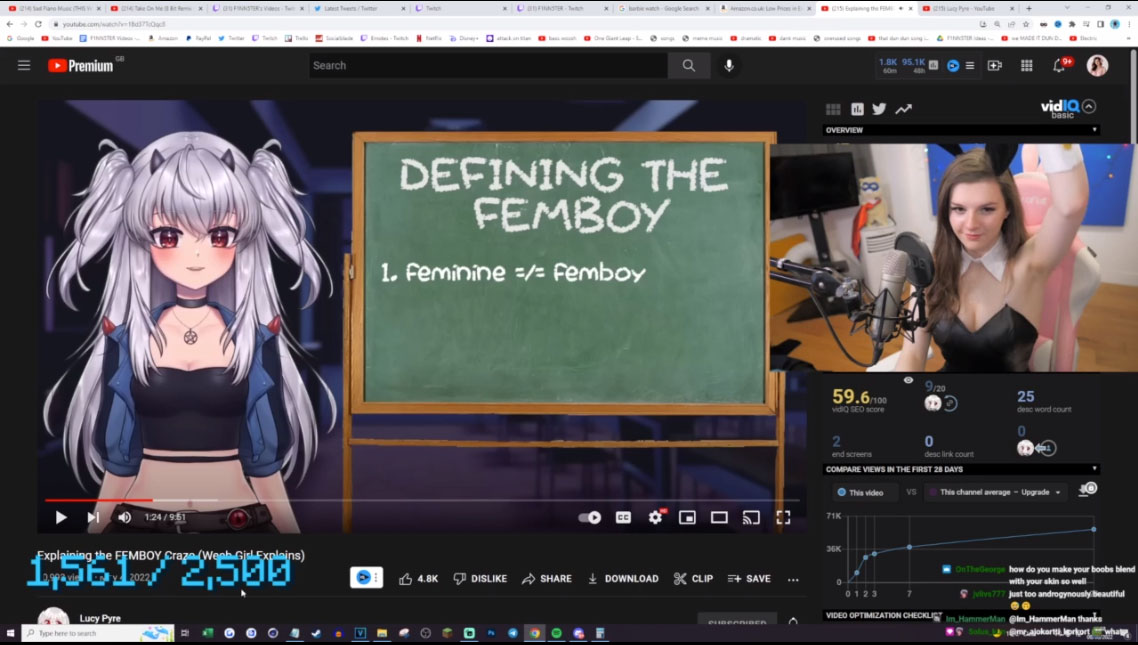Toggle autoplay switch in player

(x=589, y=517)
